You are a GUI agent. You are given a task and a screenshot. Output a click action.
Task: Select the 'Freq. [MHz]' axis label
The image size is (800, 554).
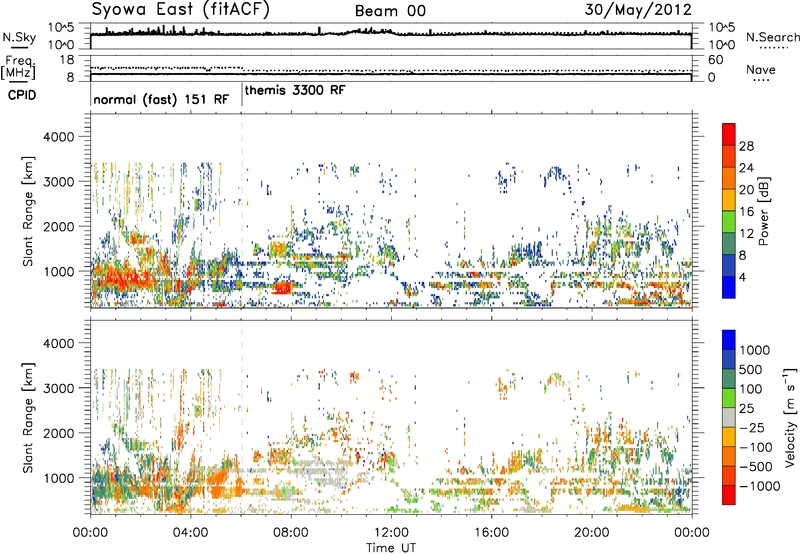pos(18,68)
